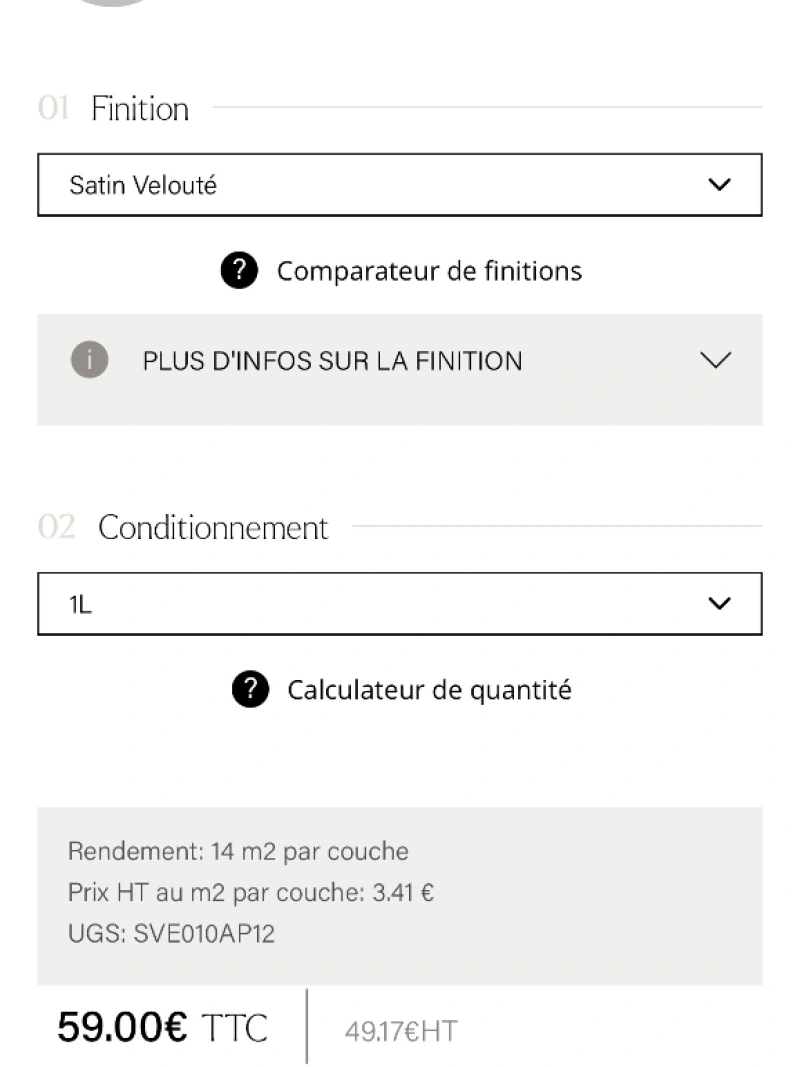Click the 59.00€ TTC price
This screenshot has height=1067, width=800.
[162, 1027]
